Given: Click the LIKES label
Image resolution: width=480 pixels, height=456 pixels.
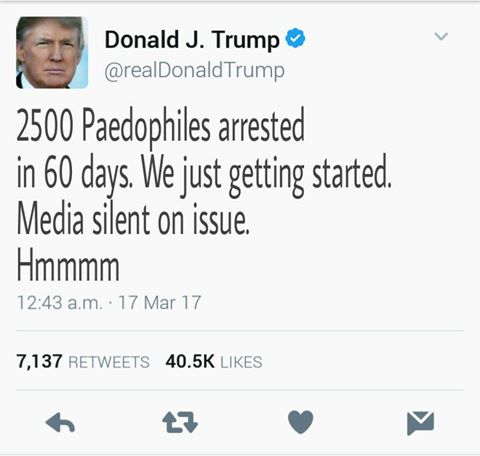Looking at the screenshot, I should pos(241,362).
